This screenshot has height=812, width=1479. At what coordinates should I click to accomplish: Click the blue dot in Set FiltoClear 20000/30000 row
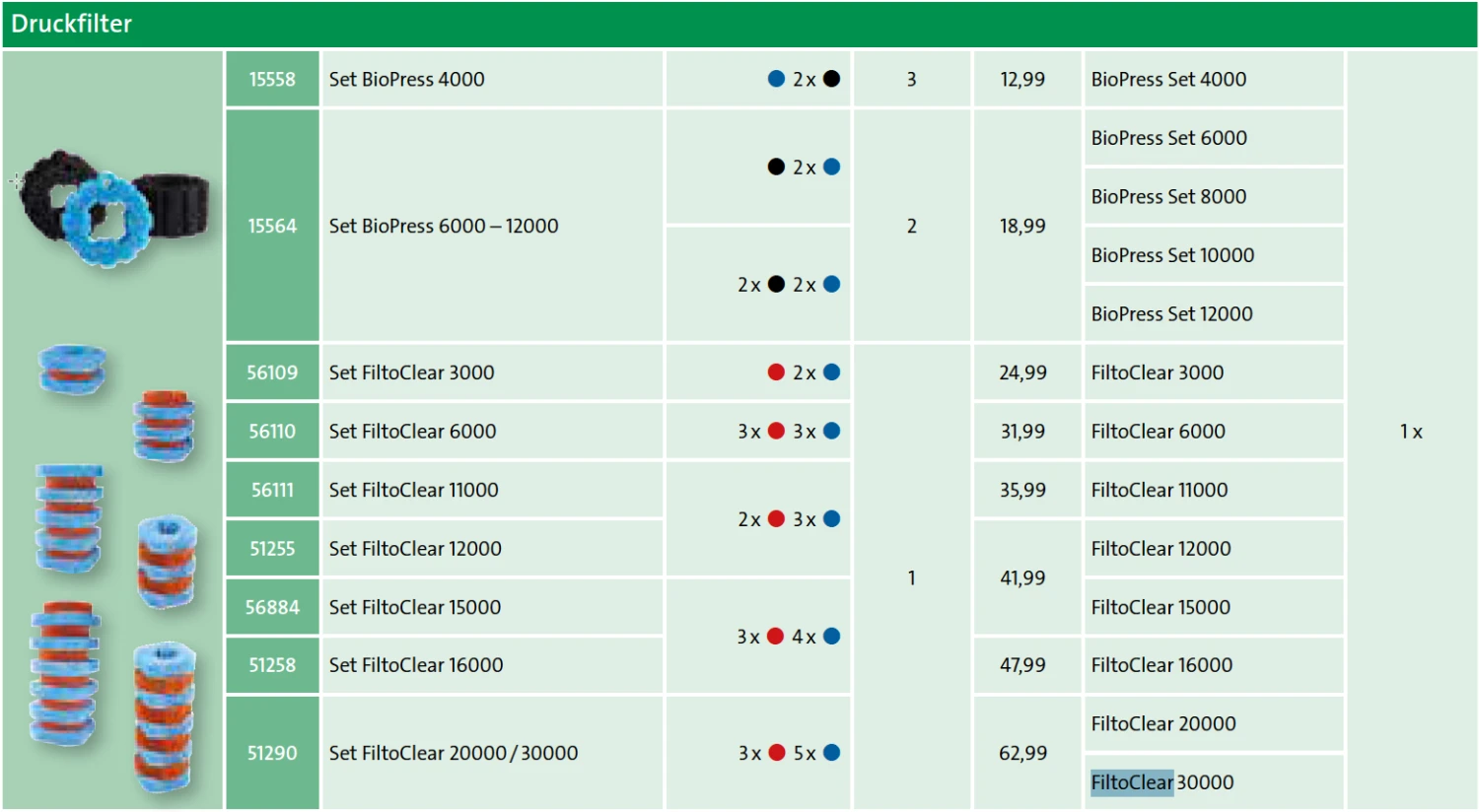click(x=831, y=753)
